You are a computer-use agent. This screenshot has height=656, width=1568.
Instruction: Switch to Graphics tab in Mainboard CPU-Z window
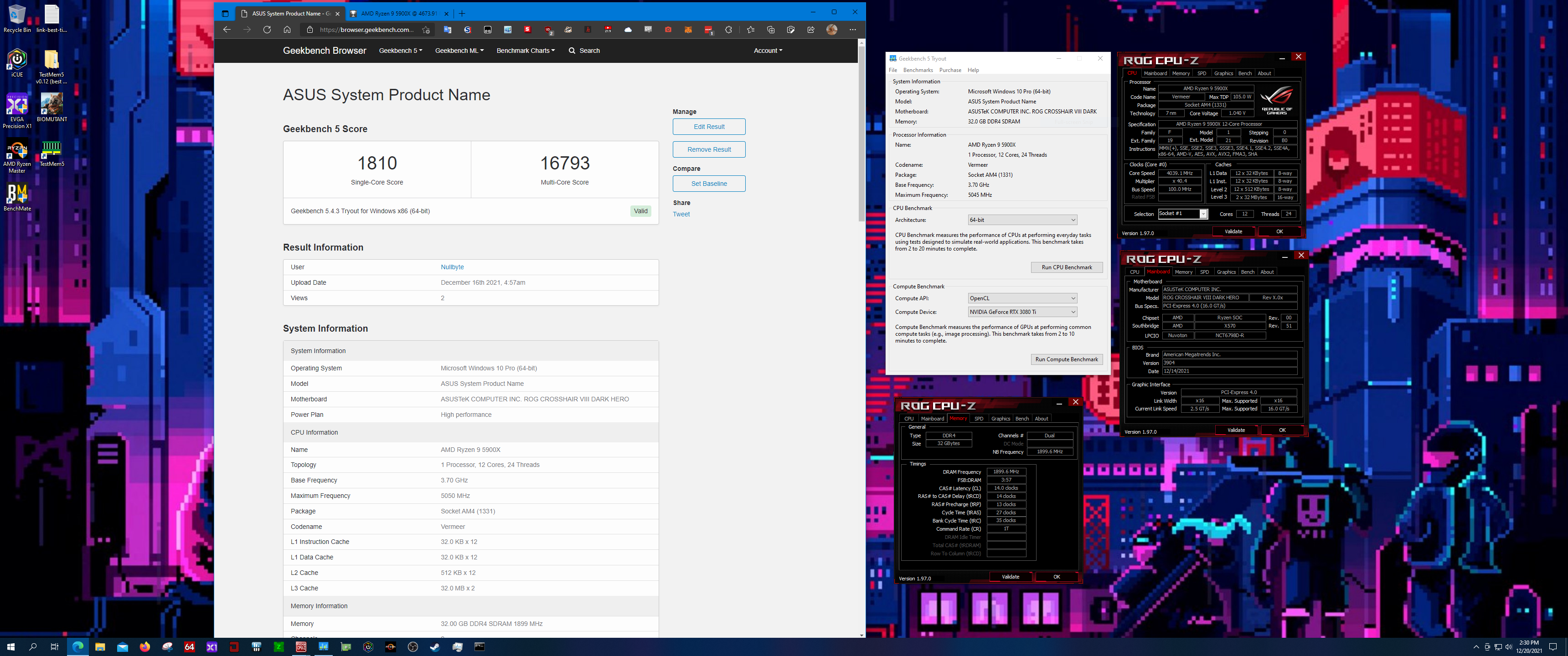click(1226, 272)
